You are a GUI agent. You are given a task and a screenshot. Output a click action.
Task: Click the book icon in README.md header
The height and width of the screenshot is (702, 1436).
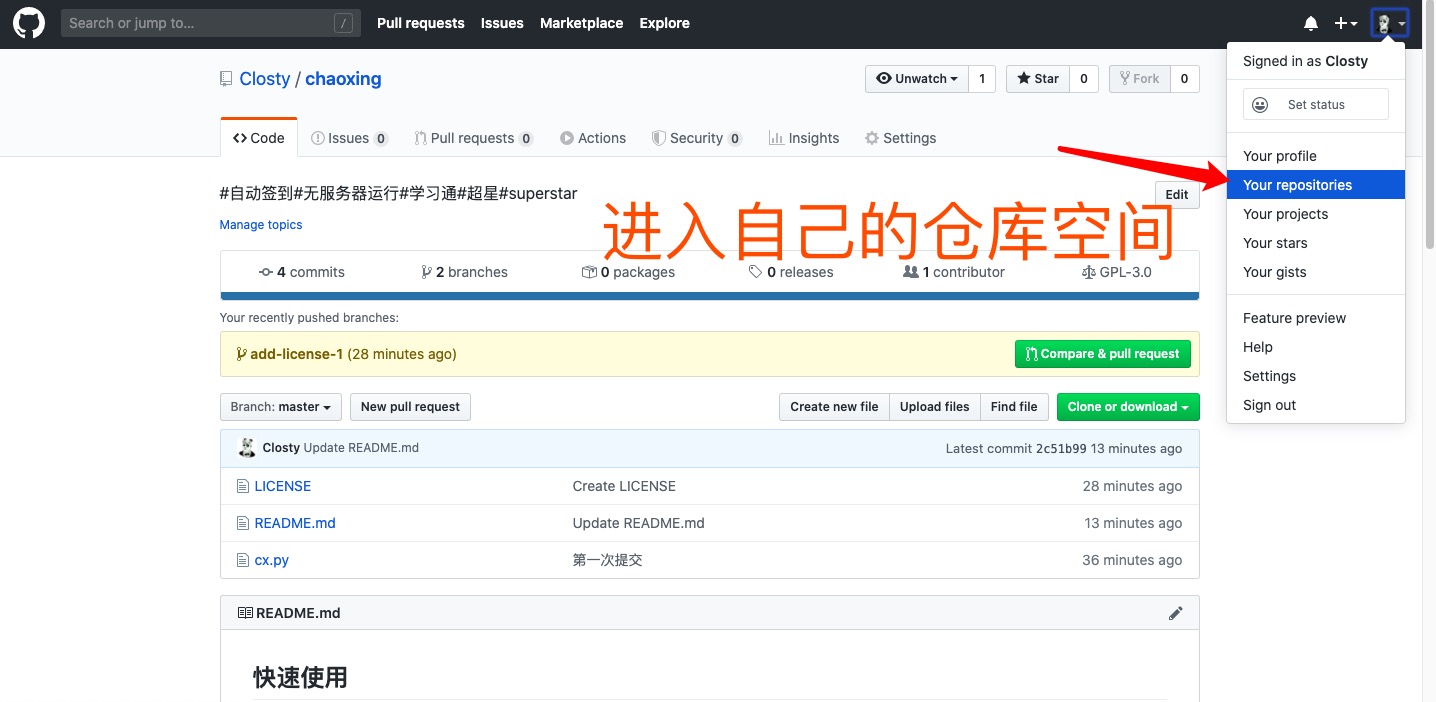click(245, 613)
